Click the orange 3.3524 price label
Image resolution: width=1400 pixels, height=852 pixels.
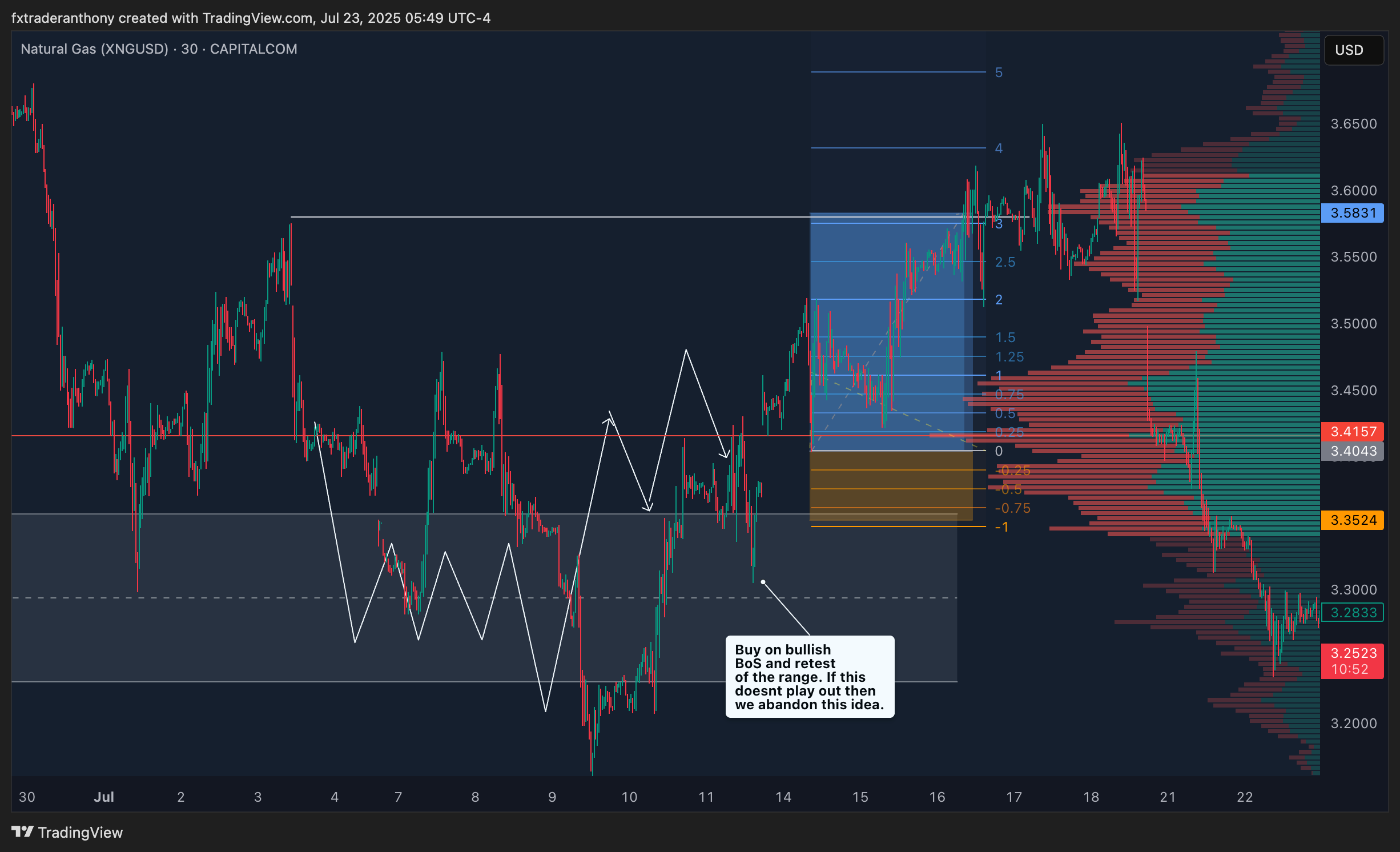pos(1352,520)
